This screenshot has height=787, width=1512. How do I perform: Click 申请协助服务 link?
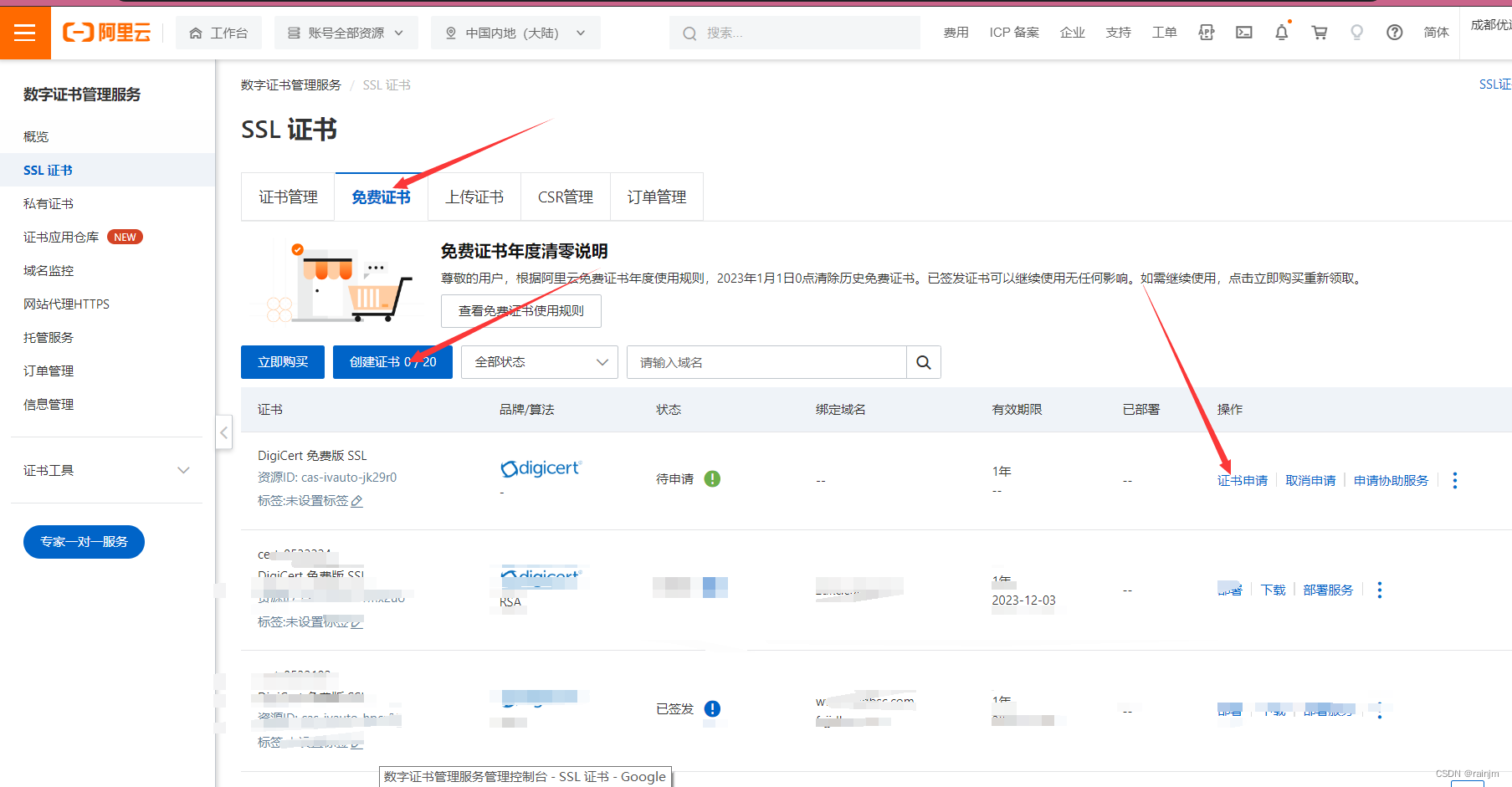(x=1391, y=480)
